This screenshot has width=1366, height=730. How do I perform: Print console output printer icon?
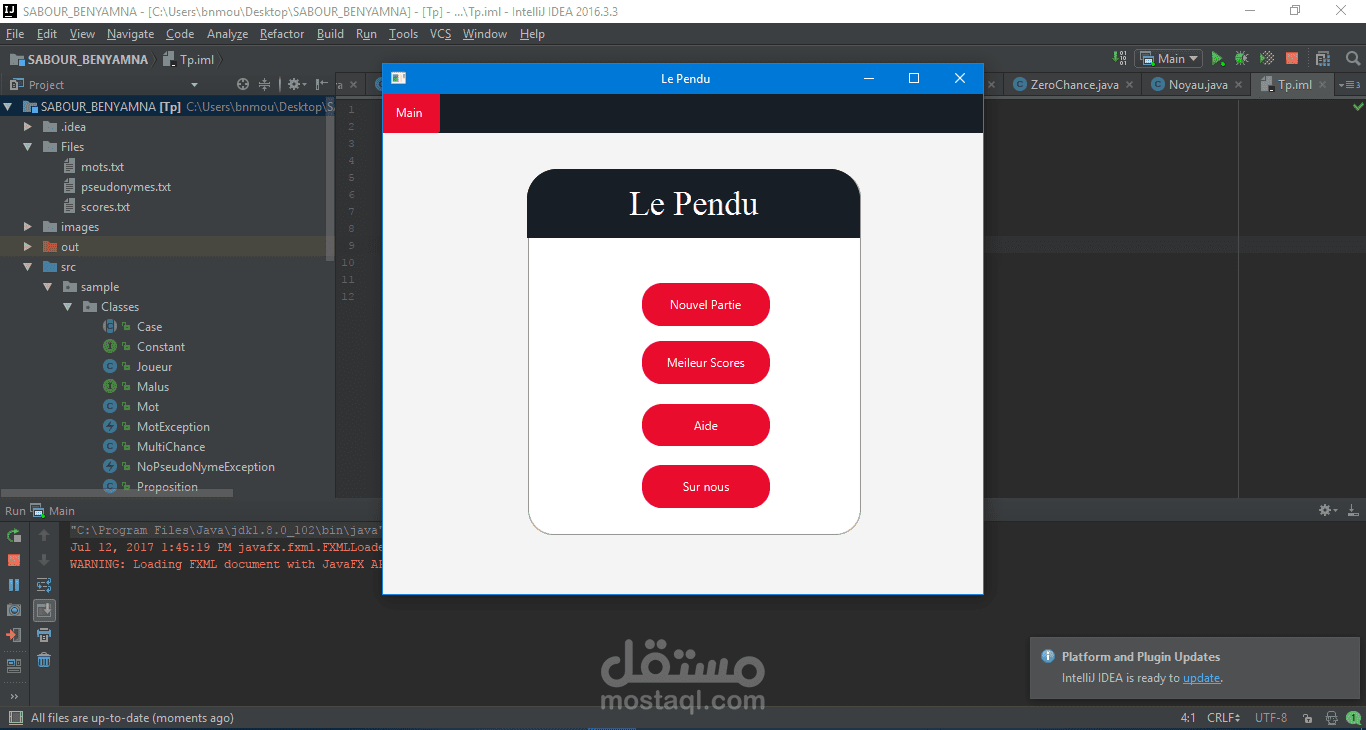pos(44,635)
